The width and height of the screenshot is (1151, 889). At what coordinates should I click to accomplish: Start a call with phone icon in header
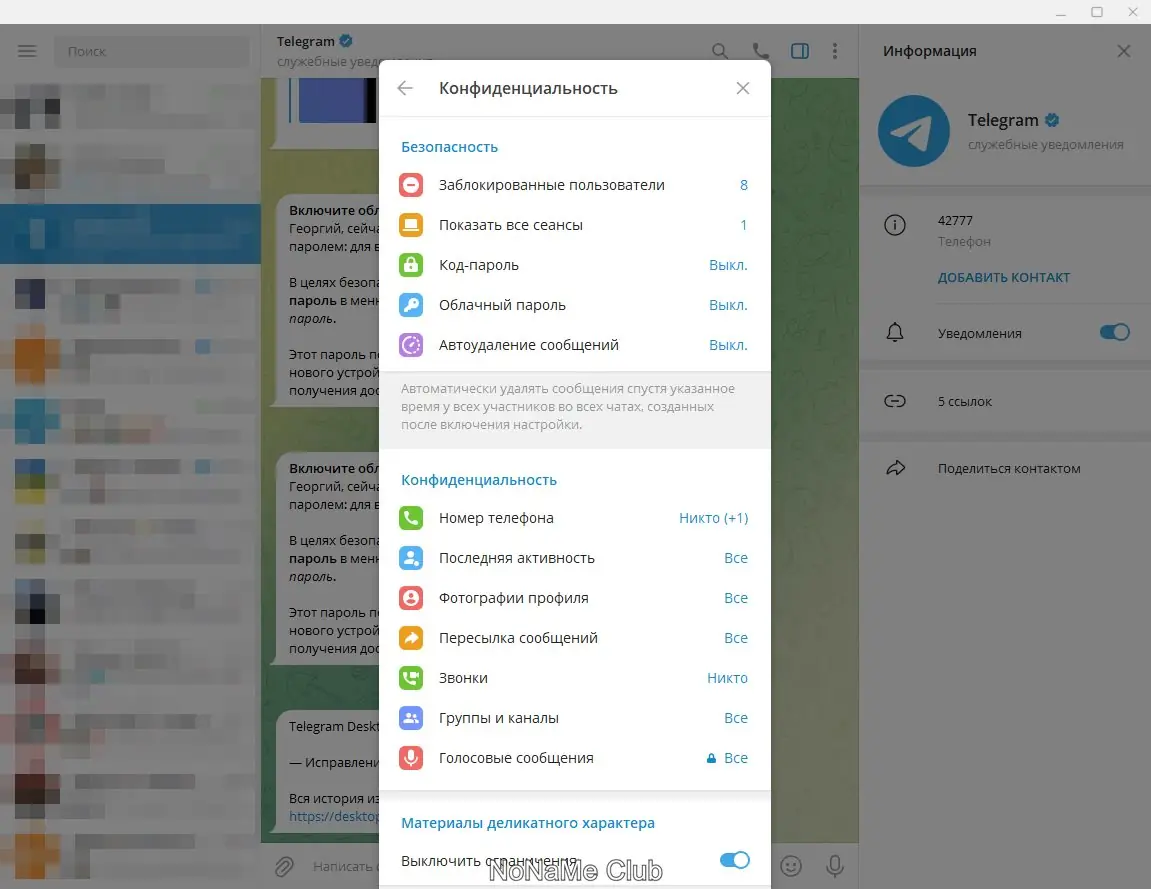pyautogui.click(x=760, y=51)
